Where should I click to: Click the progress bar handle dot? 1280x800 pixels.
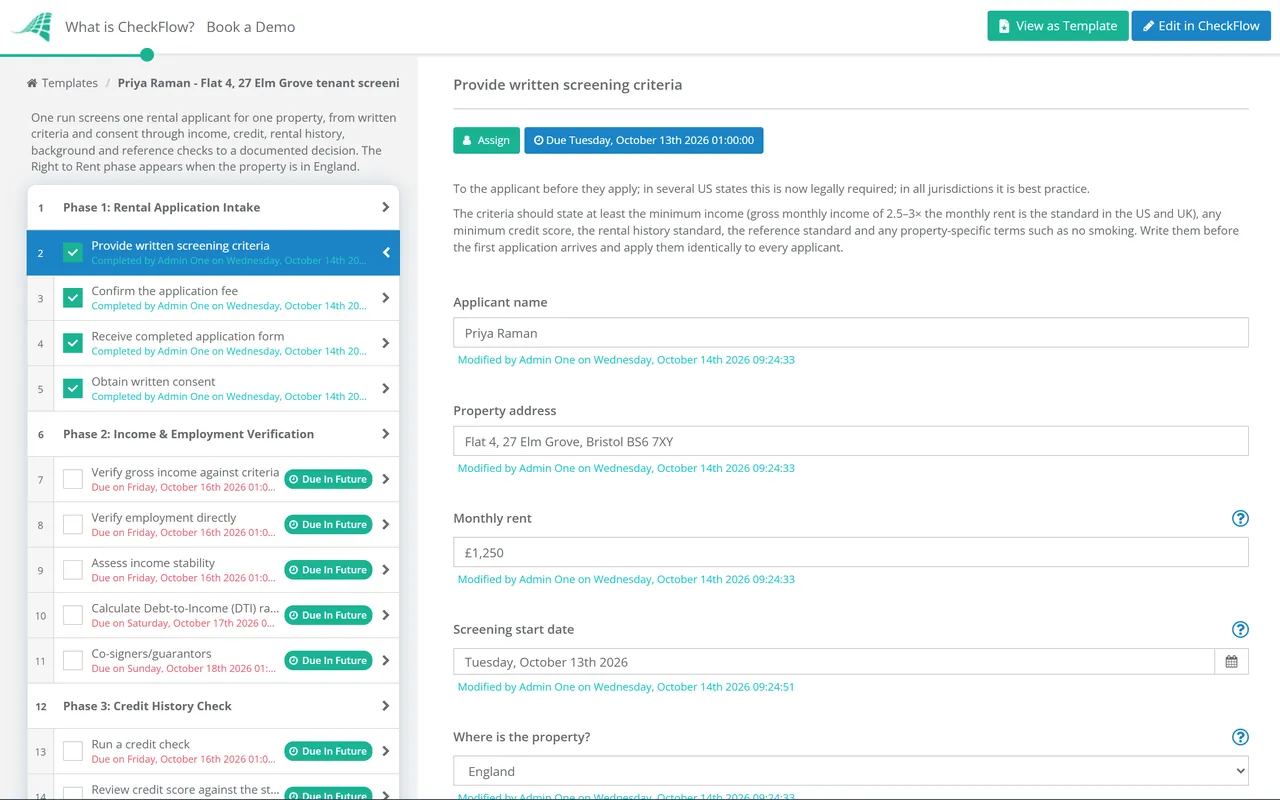click(147, 55)
